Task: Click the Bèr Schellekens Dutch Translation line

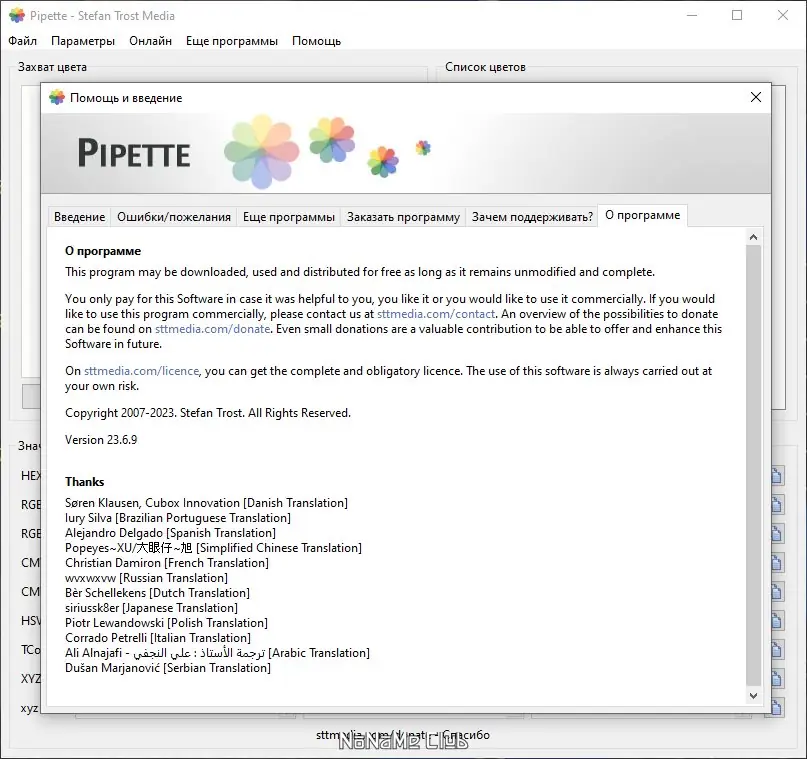Action: tap(157, 593)
